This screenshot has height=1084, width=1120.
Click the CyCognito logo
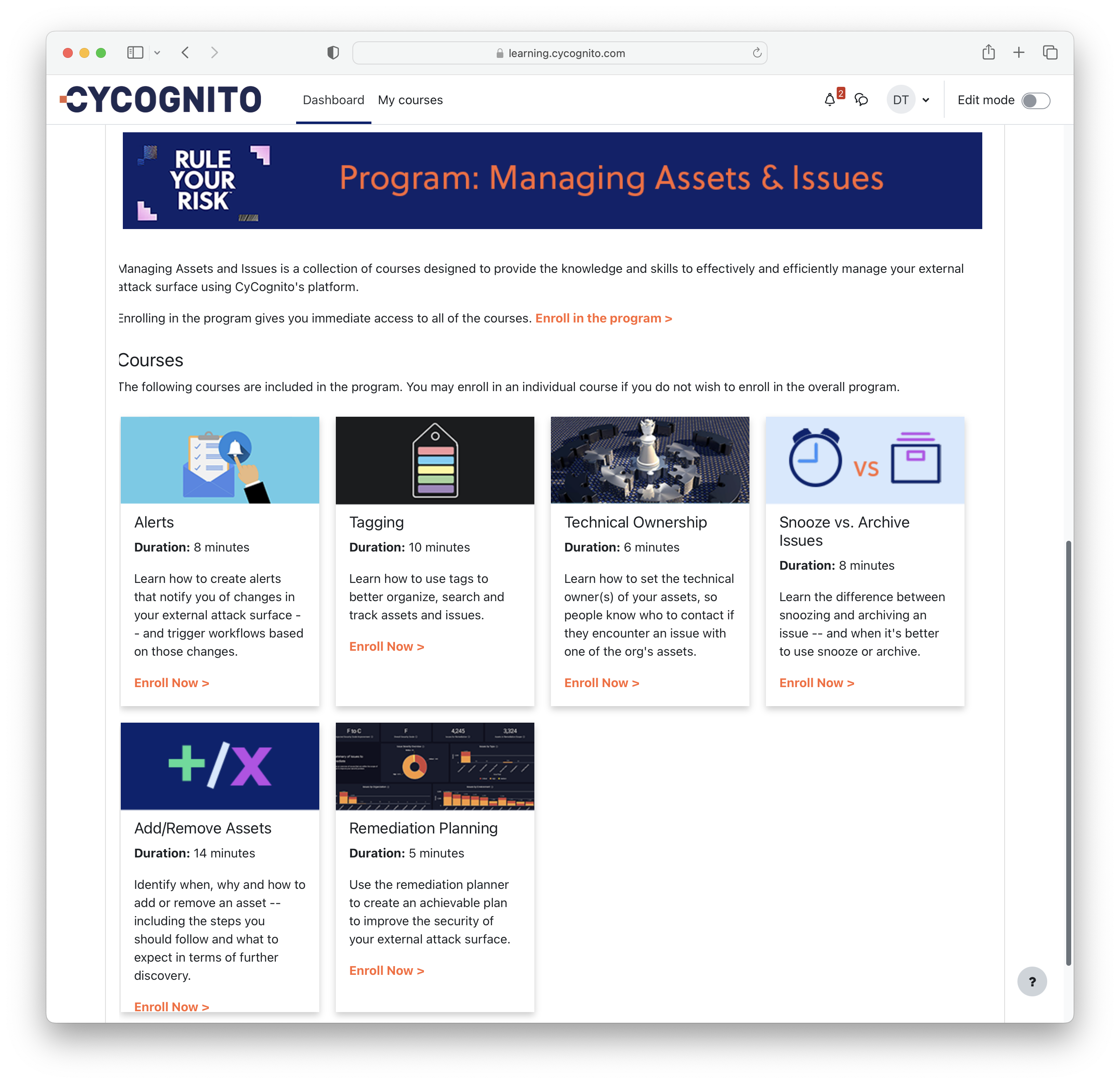[x=161, y=100]
